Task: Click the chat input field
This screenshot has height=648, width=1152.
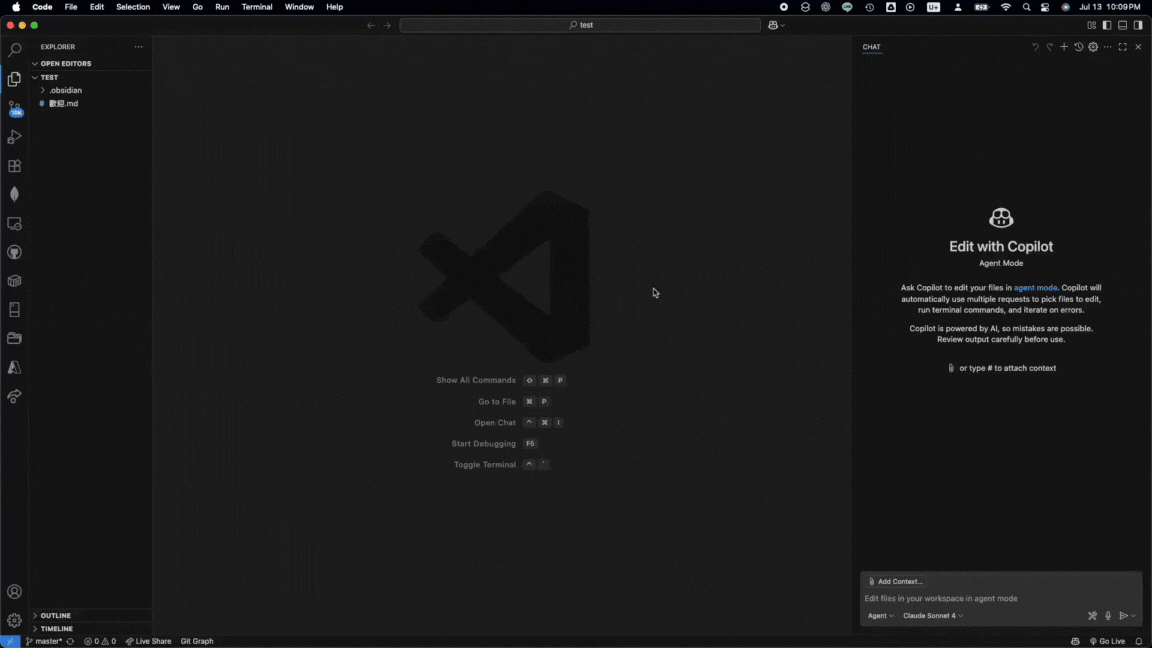Action: click(x=1001, y=599)
